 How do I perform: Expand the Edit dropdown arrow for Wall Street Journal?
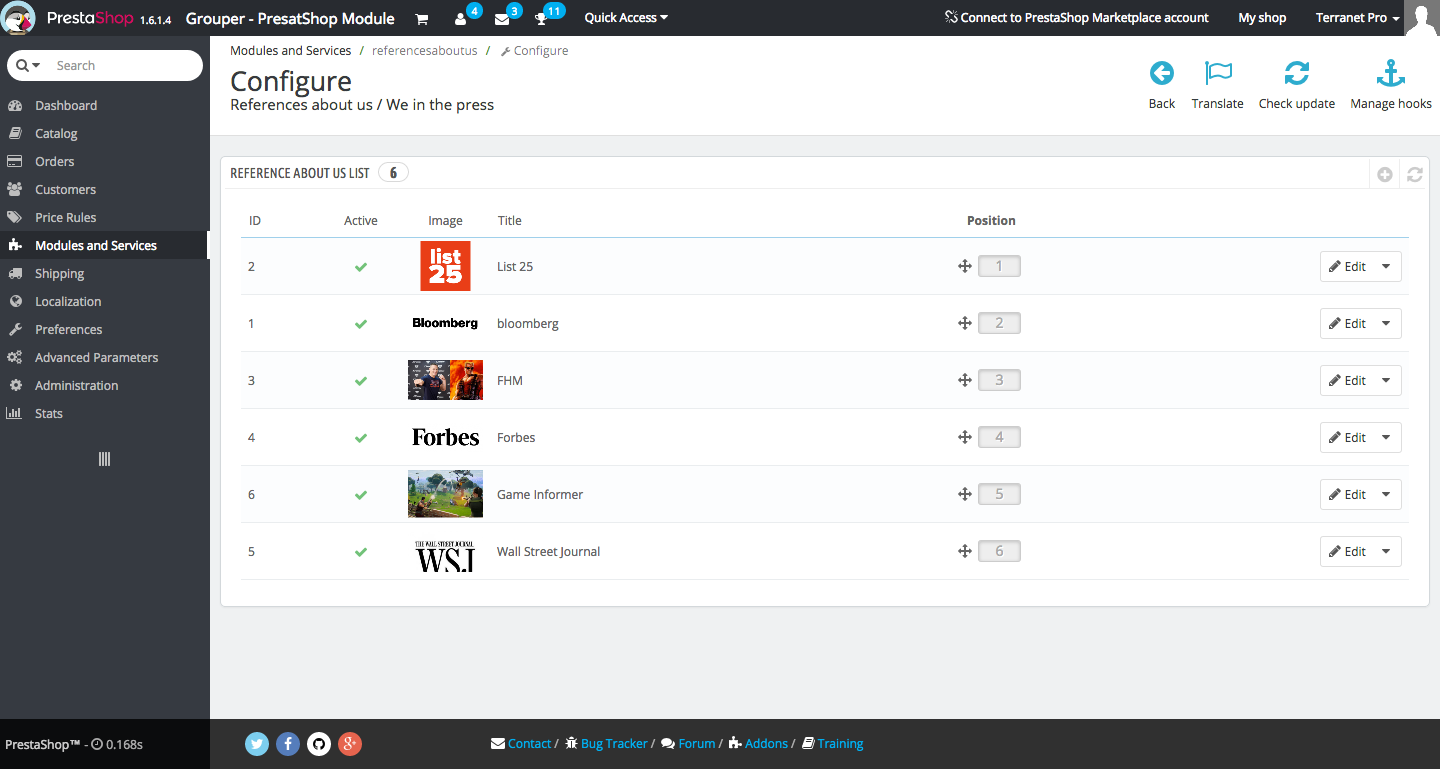[x=1386, y=551]
